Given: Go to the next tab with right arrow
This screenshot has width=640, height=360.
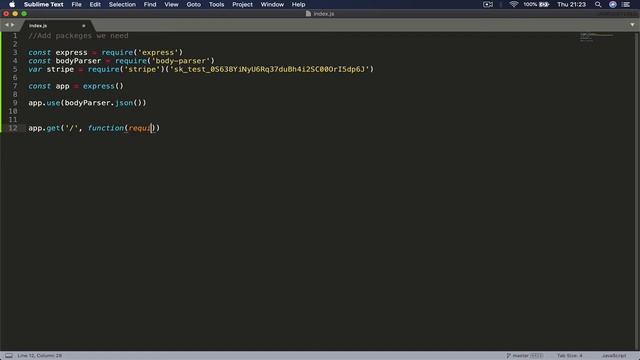Looking at the screenshot, I should (13, 25).
